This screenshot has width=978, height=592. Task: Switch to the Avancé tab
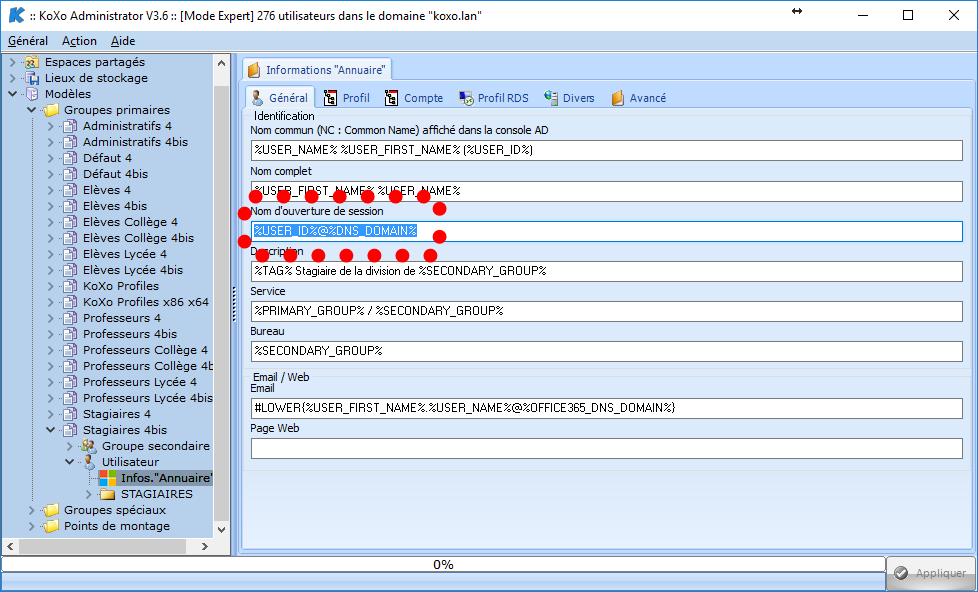point(639,98)
